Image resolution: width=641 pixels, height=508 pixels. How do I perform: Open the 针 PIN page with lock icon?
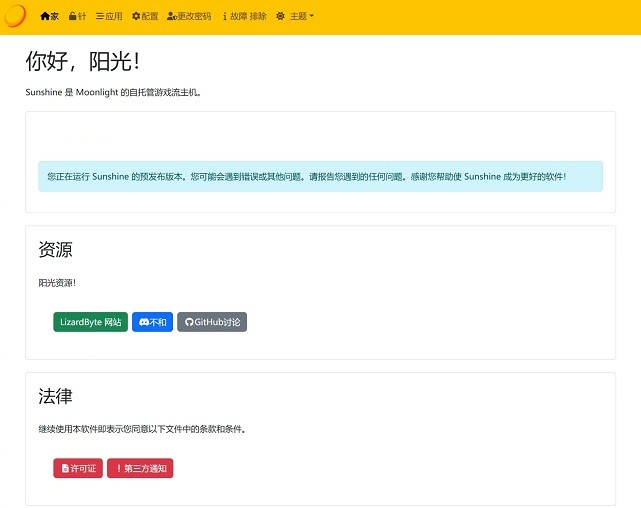coord(77,17)
